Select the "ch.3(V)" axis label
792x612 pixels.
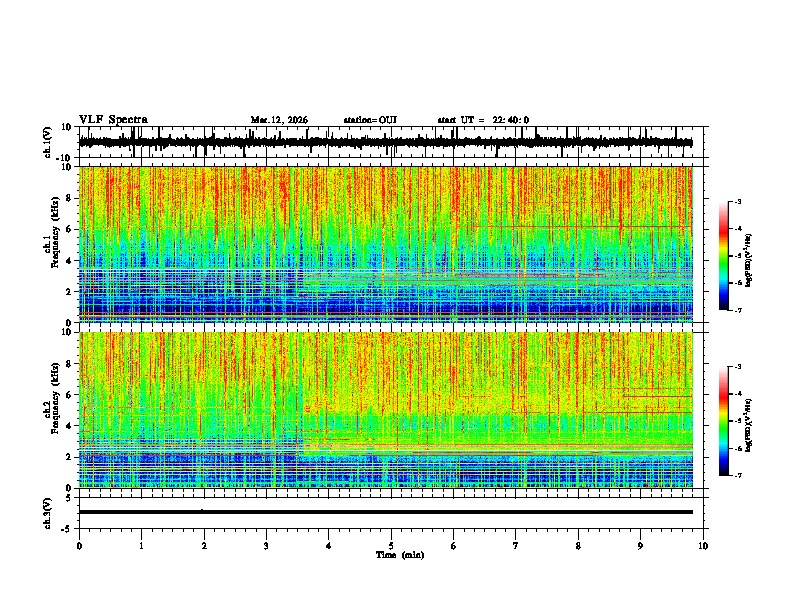pyautogui.click(x=48, y=513)
